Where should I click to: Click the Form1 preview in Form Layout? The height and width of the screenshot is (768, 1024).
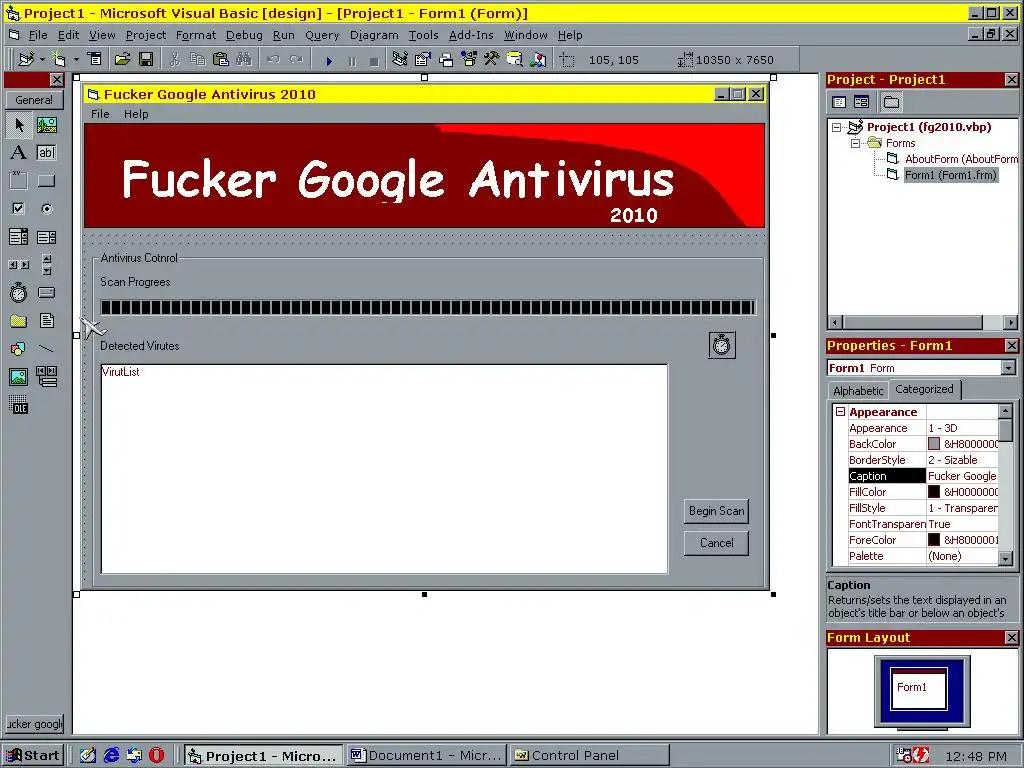tap(919, 688)
